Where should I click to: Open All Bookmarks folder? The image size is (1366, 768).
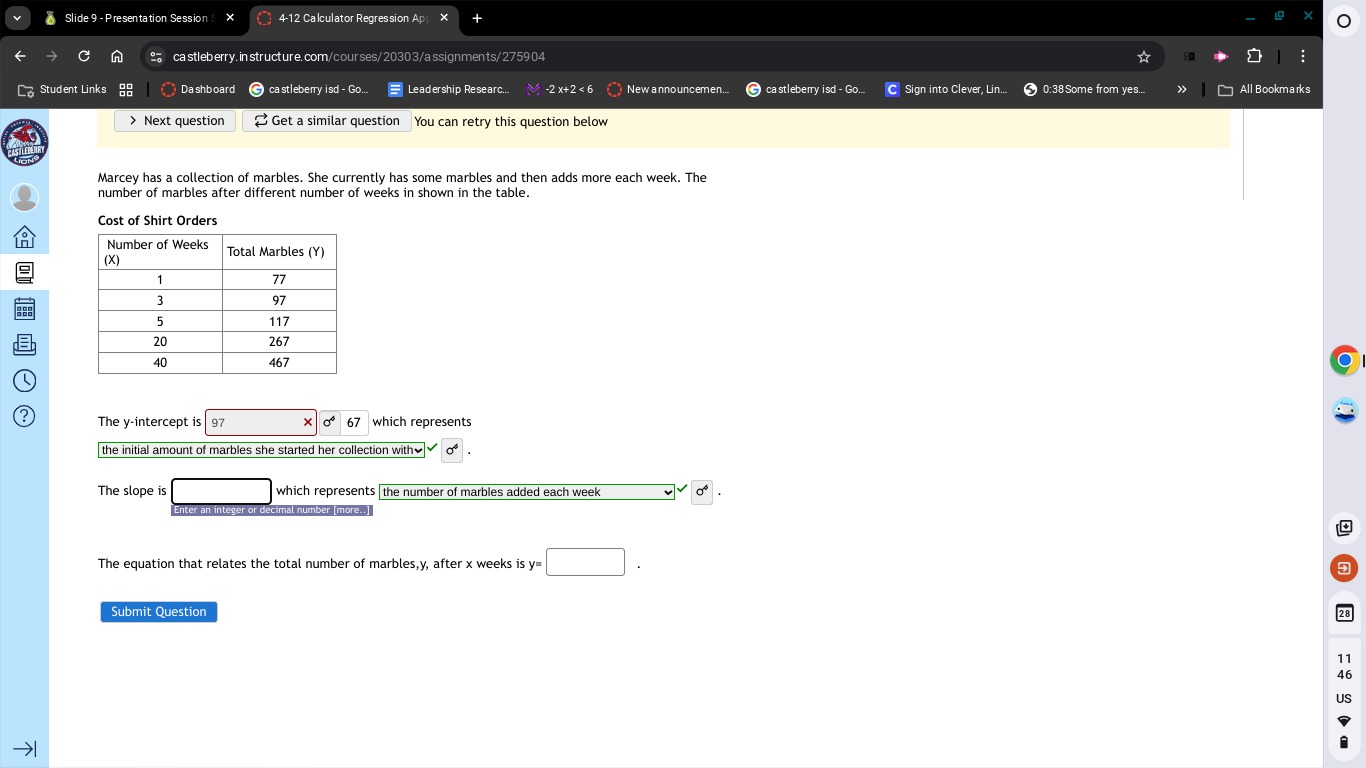(1264, 89)
